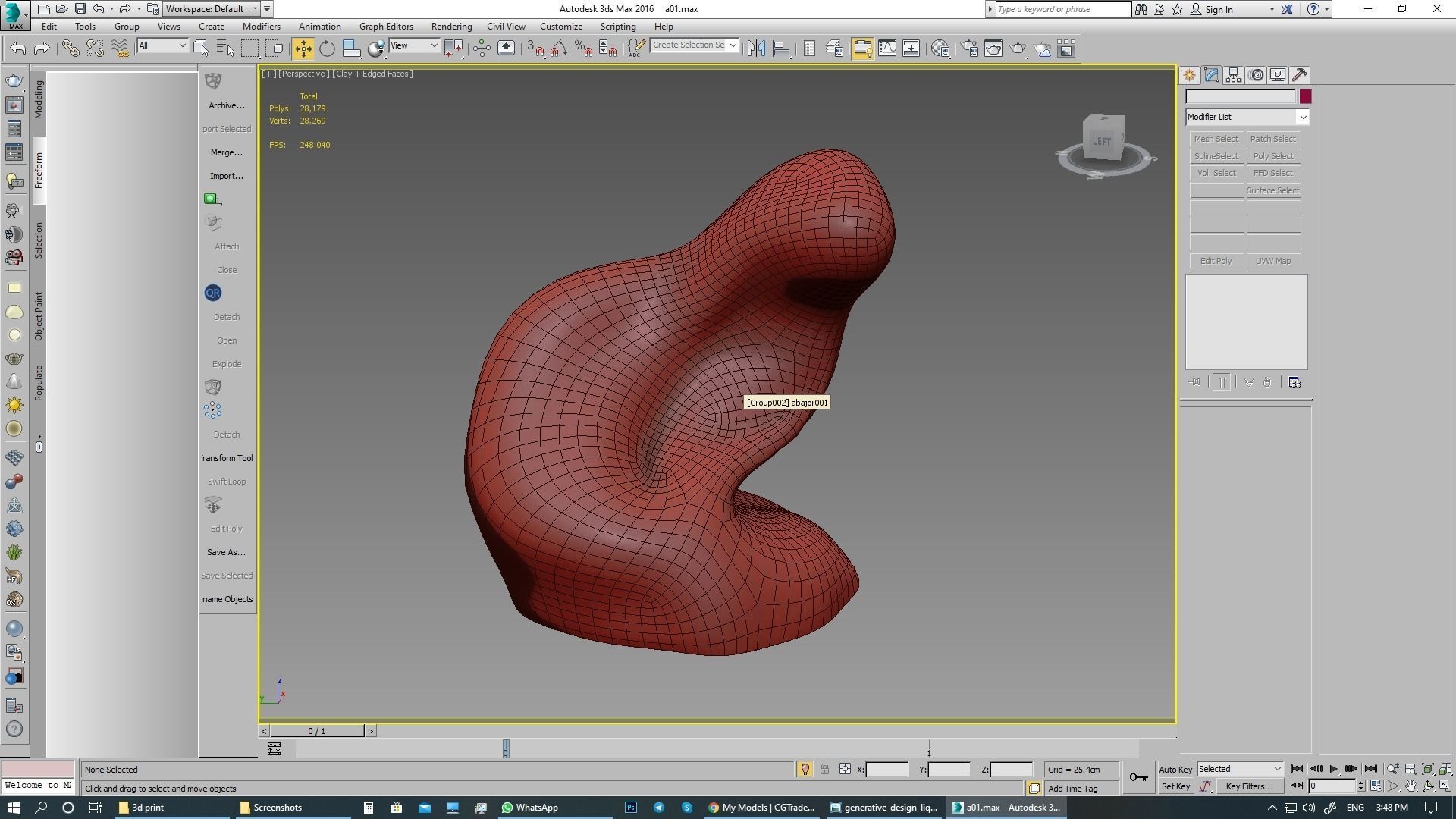
Task: Open the Rendering menu
Action: (x=451, y=27)
